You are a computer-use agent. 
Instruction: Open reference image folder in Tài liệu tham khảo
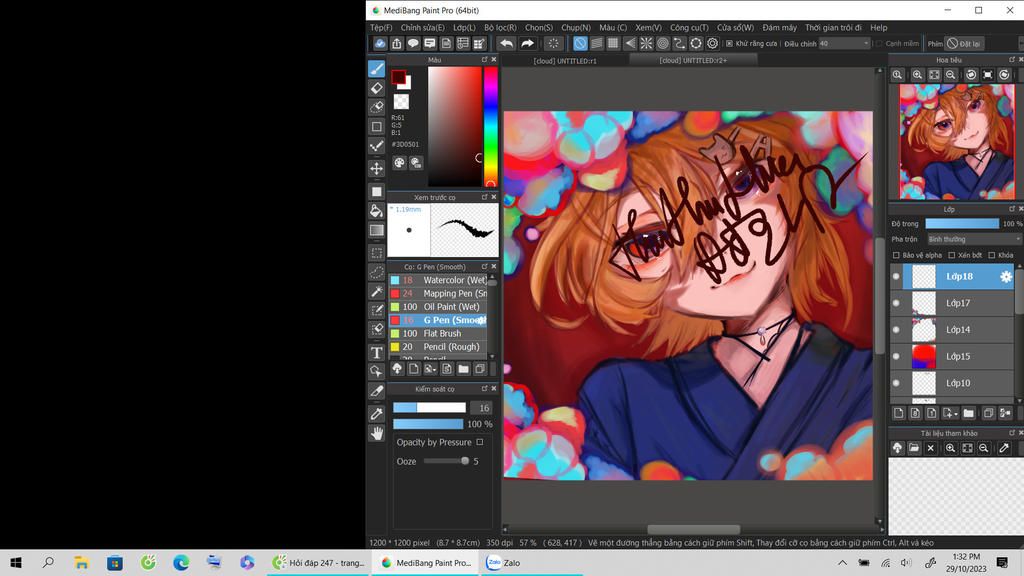click(x=914, y=448)
